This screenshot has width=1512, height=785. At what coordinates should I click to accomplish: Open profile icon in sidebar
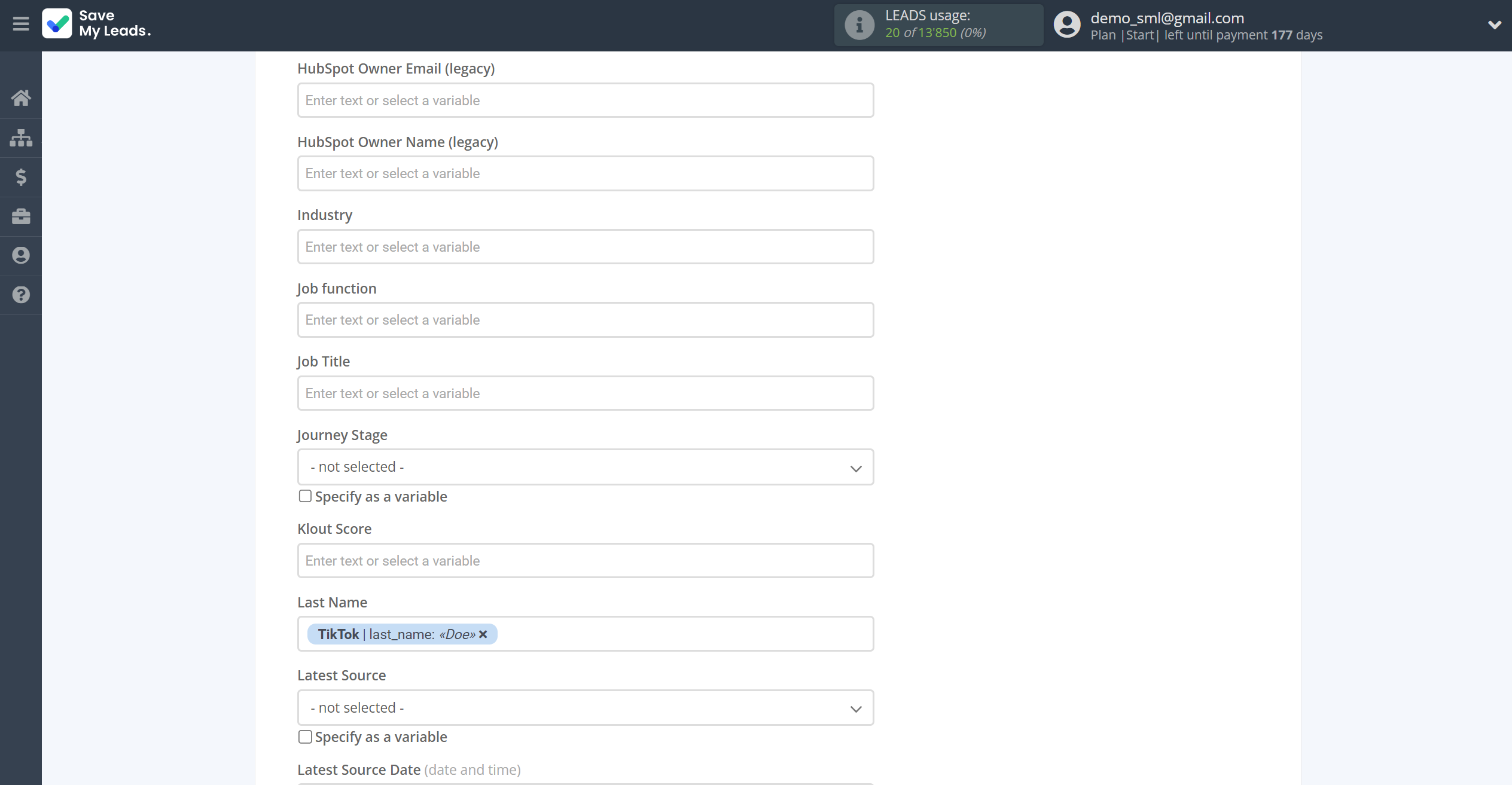pyautogui.click(x=21, y=255)
